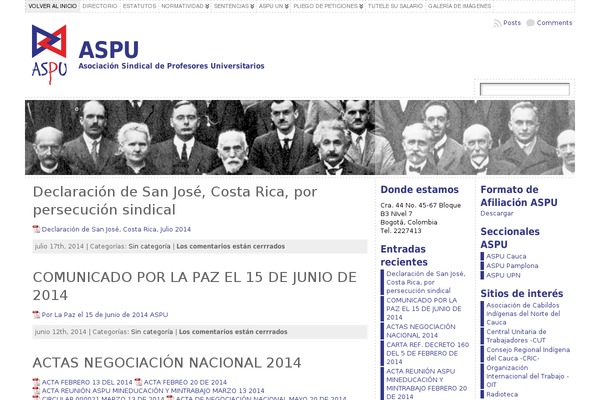The height and width of the screenshot is (400, 600).
Task: Open the Comments feed link
Action: (x=554, y=23)
